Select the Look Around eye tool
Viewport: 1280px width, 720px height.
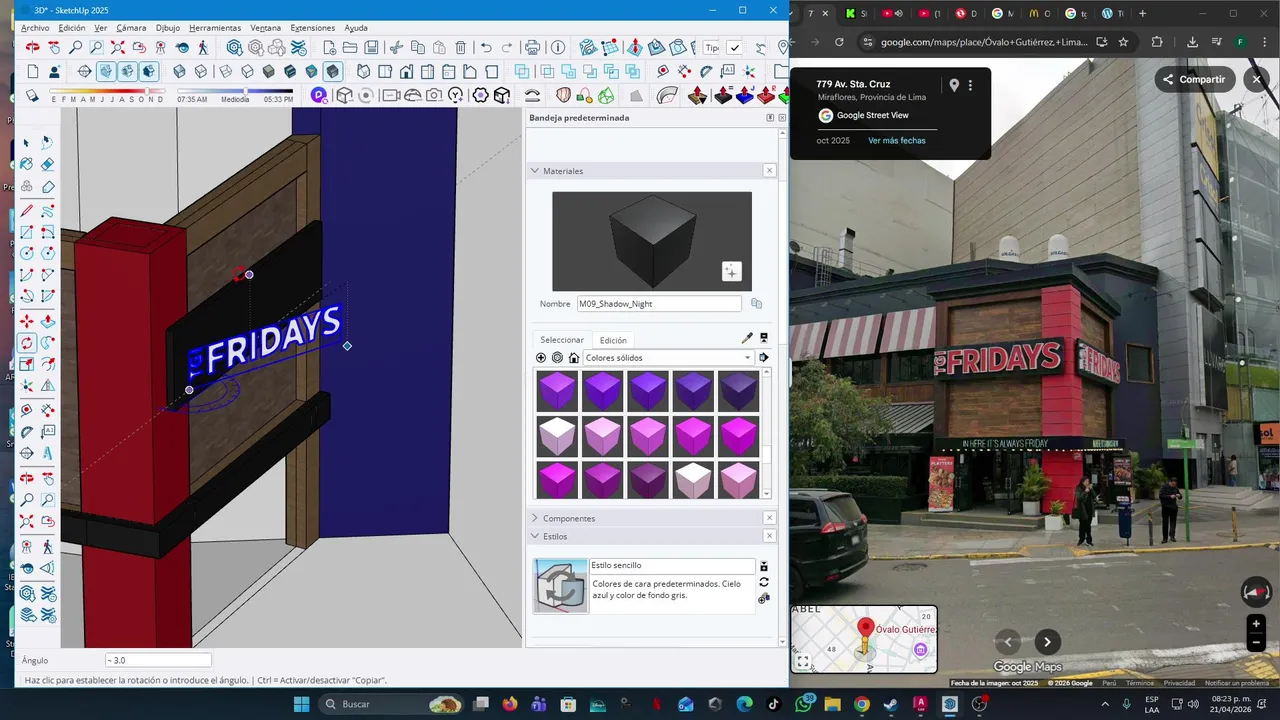182,47
